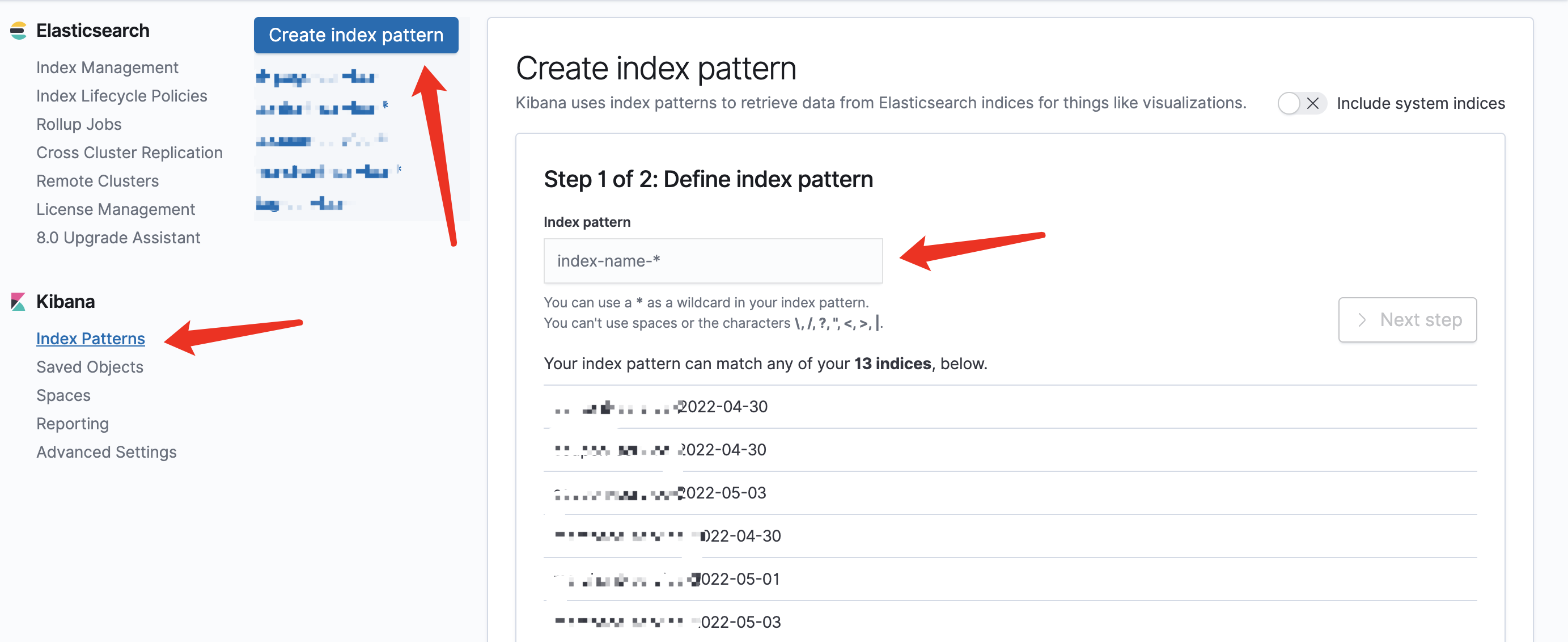Go to Spaces settings
1568x642 pixels.
(63, 395)
